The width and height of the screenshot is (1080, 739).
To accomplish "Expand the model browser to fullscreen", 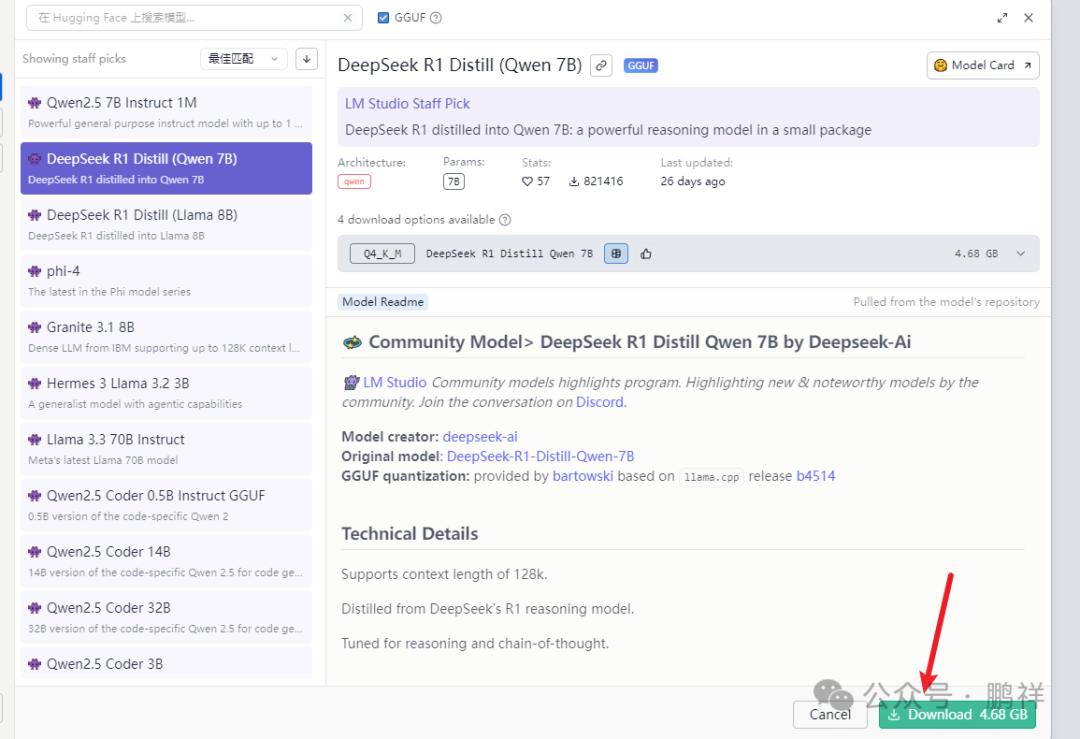I will pyautogui.click(x=1002, y=18).
